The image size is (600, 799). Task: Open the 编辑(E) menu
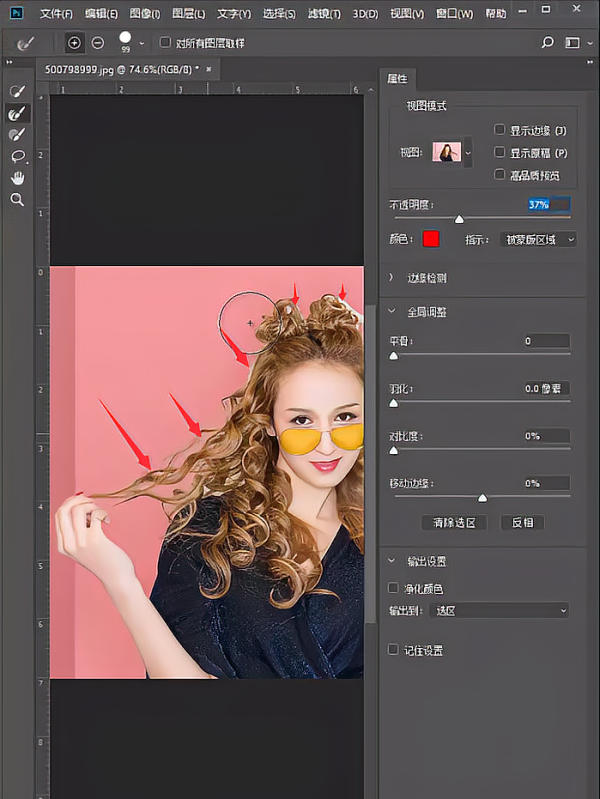[x=101, y=14]
